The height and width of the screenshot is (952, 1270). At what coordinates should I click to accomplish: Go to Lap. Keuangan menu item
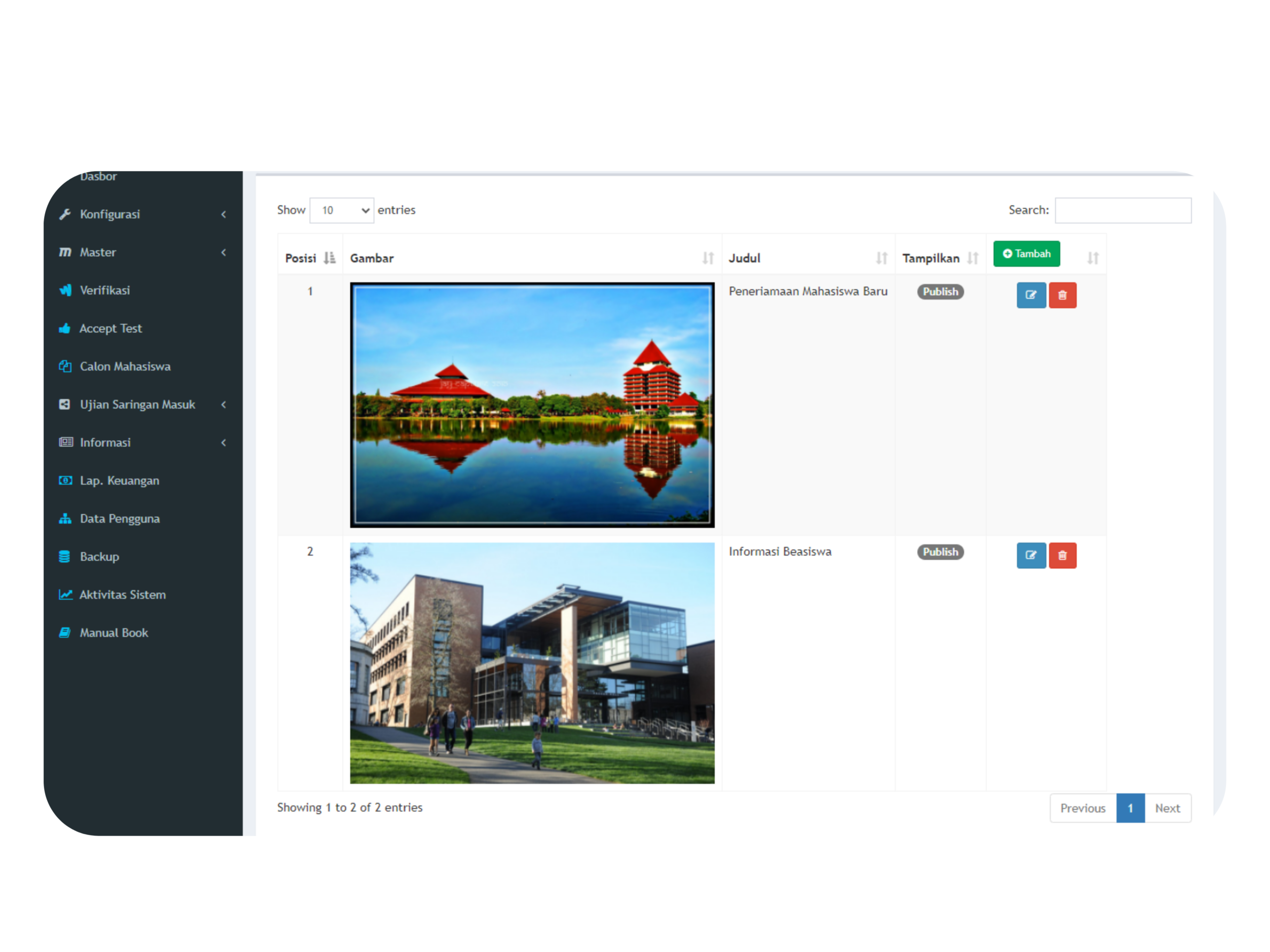tap(120, 480)
